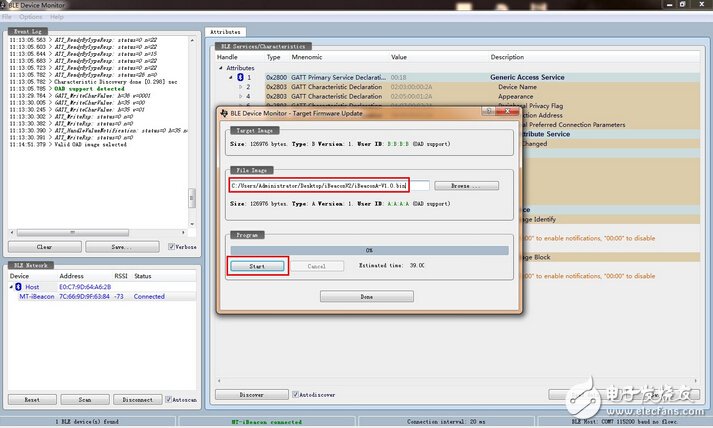This screenshot has height=428, width=713.
Task: Close the Target Firmware Update dialog
Action: [x=507, y=111]
